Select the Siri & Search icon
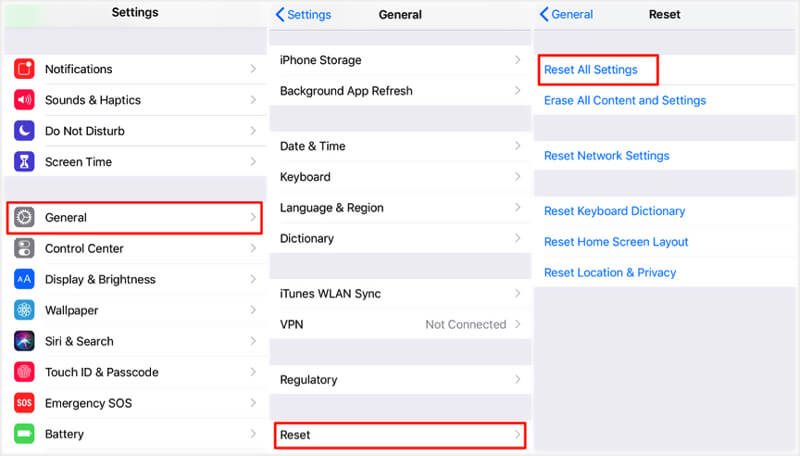The height and width of the screenshot is (456, 800). [25, 341]
